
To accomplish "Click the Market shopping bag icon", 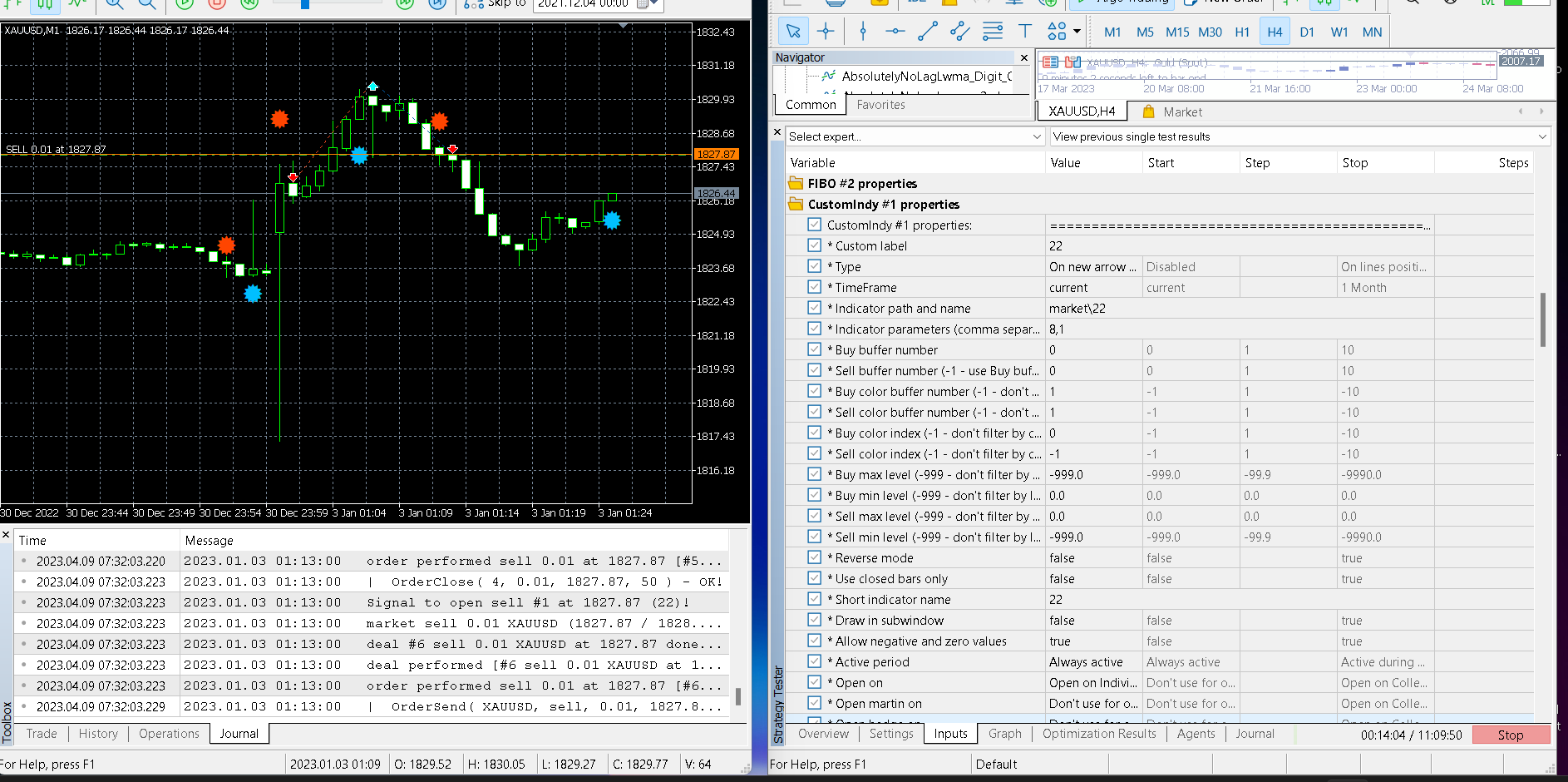I will click(x=1148, y=111).
